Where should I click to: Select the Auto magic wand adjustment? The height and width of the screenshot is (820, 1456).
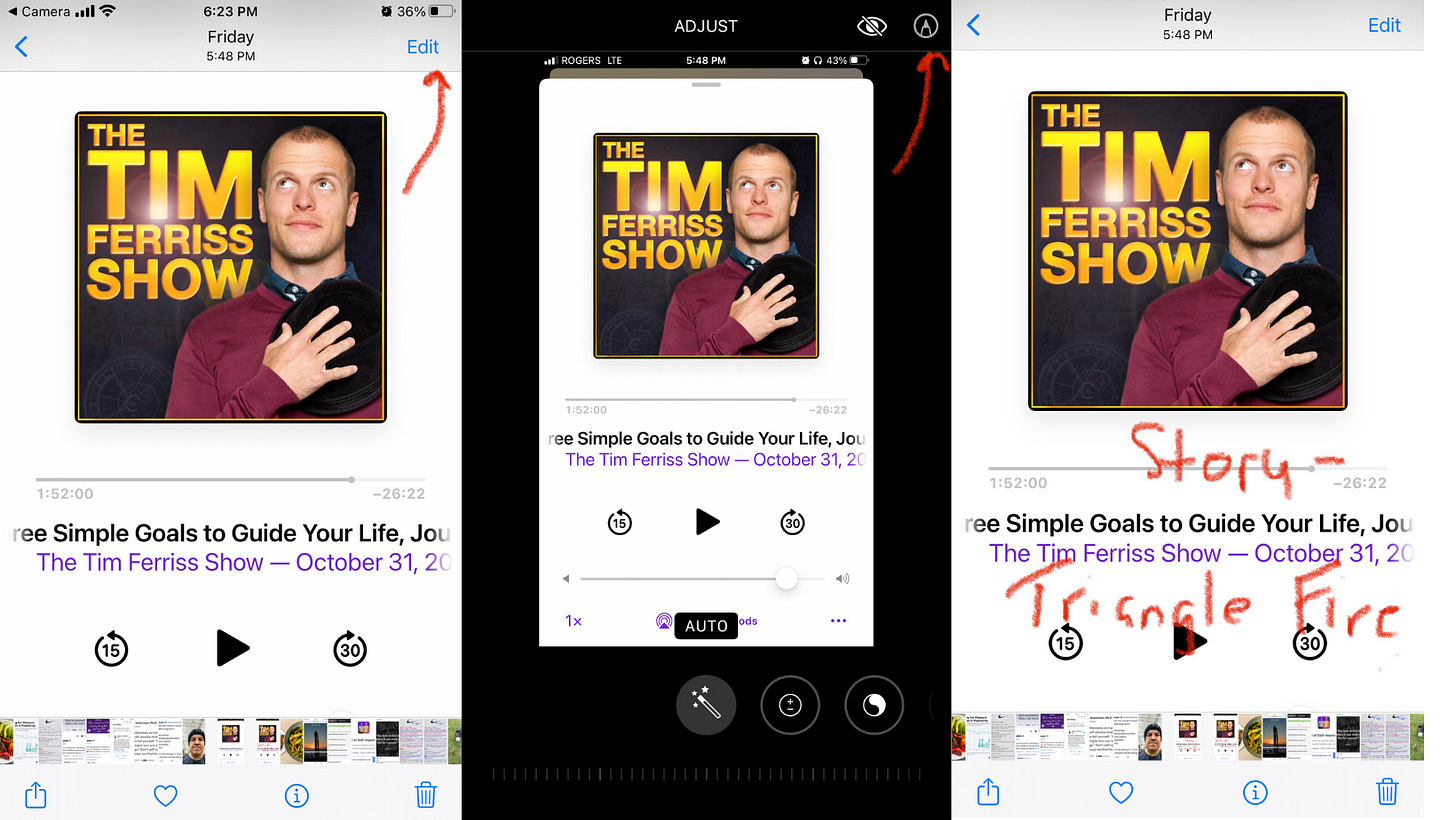click(x=706, y=706)
